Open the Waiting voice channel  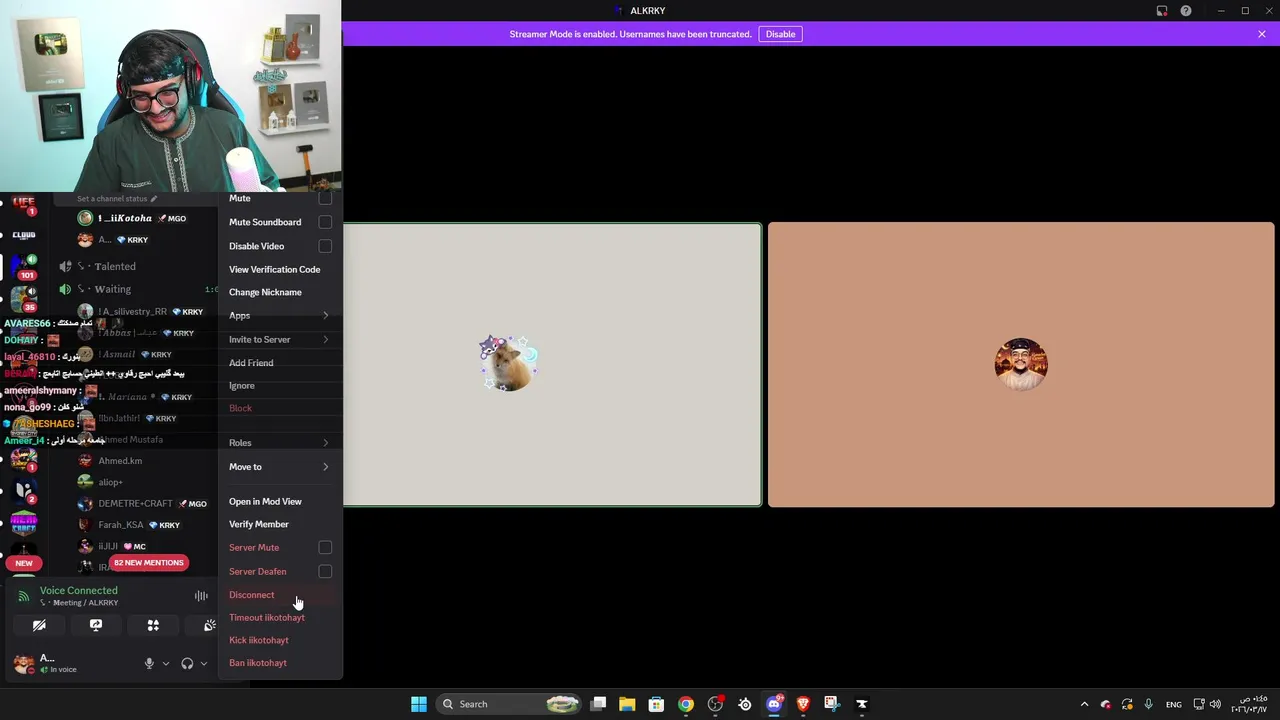click(x=112, y=290)
